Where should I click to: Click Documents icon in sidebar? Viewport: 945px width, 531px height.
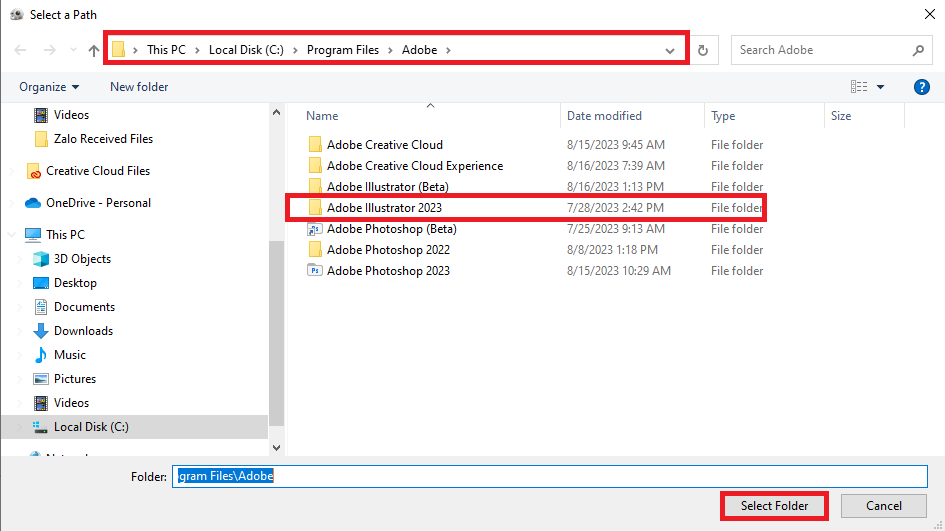(x=40, y=307)
